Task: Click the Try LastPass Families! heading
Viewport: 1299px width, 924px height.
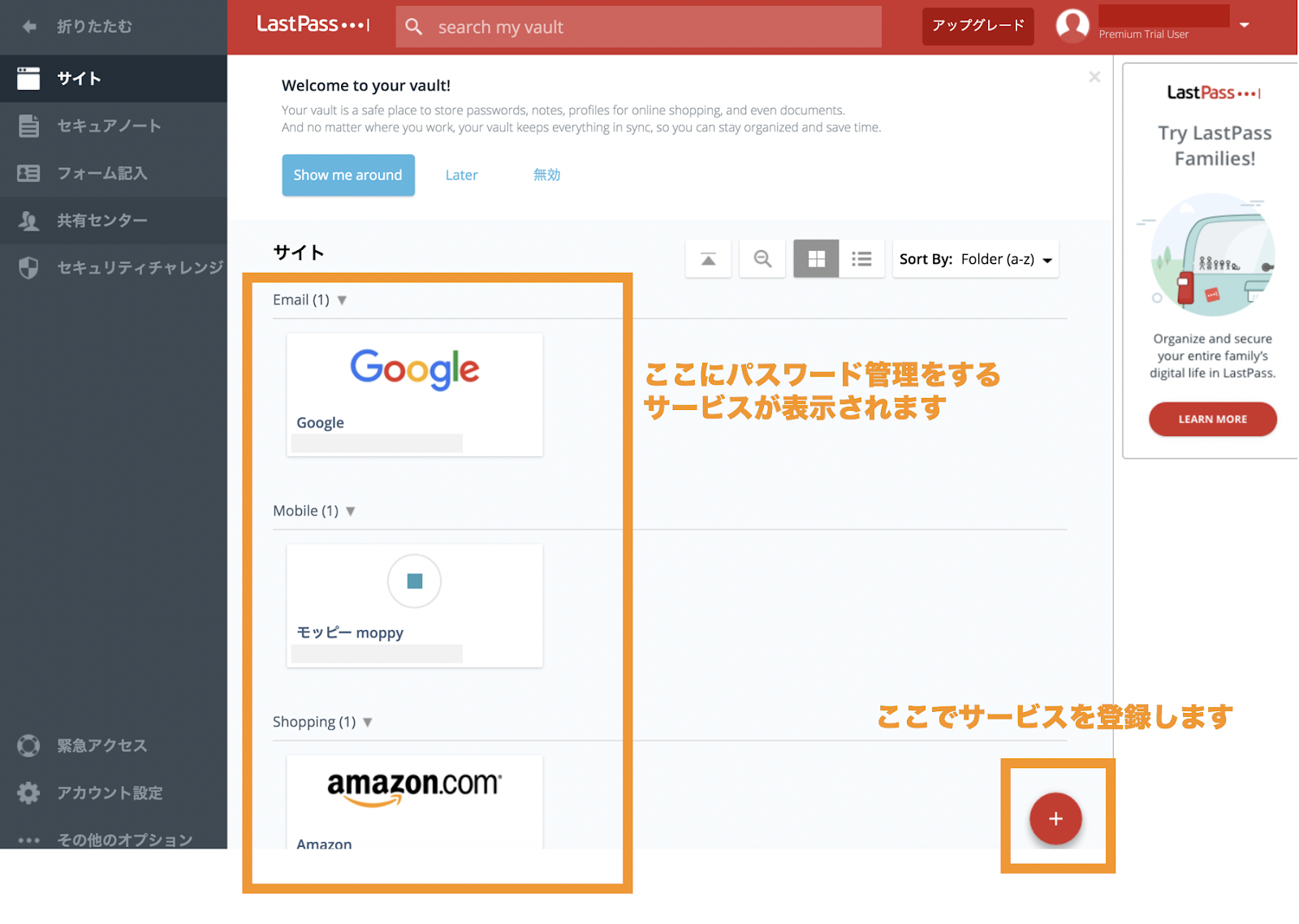Action: (1215, 145)
